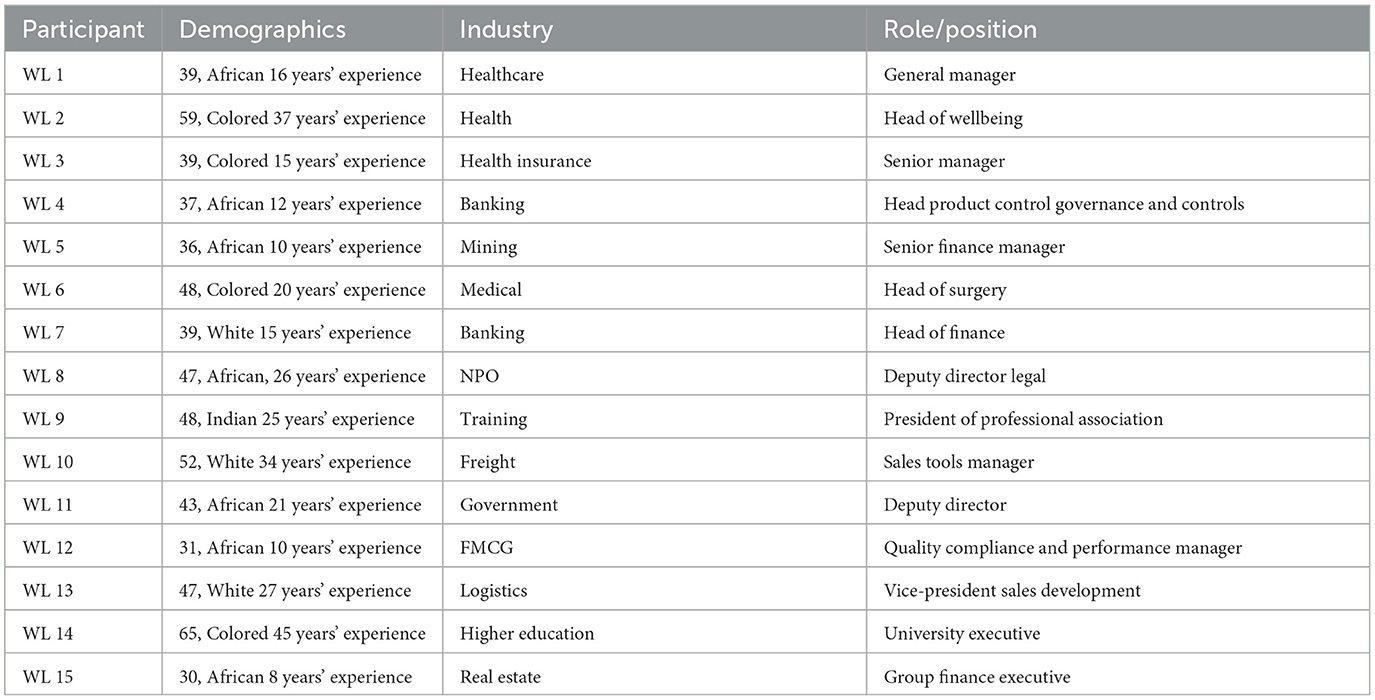The width and height of the screenshot is (1375, 700).
Task: Click the Health insurance industry cell
Action: tap(525, 161)
